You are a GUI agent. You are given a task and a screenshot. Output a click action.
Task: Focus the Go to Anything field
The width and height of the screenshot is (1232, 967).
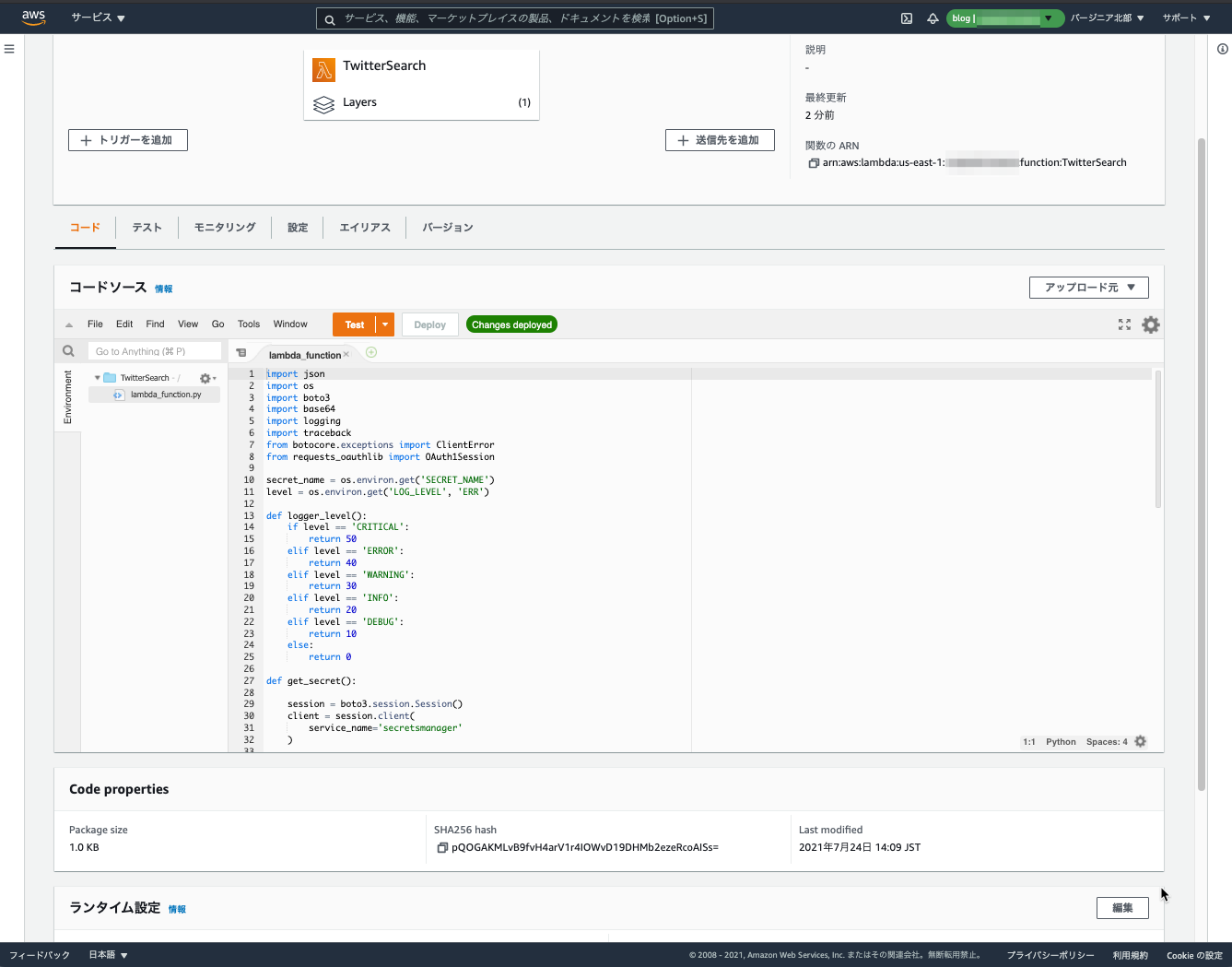tap(155, 351)
